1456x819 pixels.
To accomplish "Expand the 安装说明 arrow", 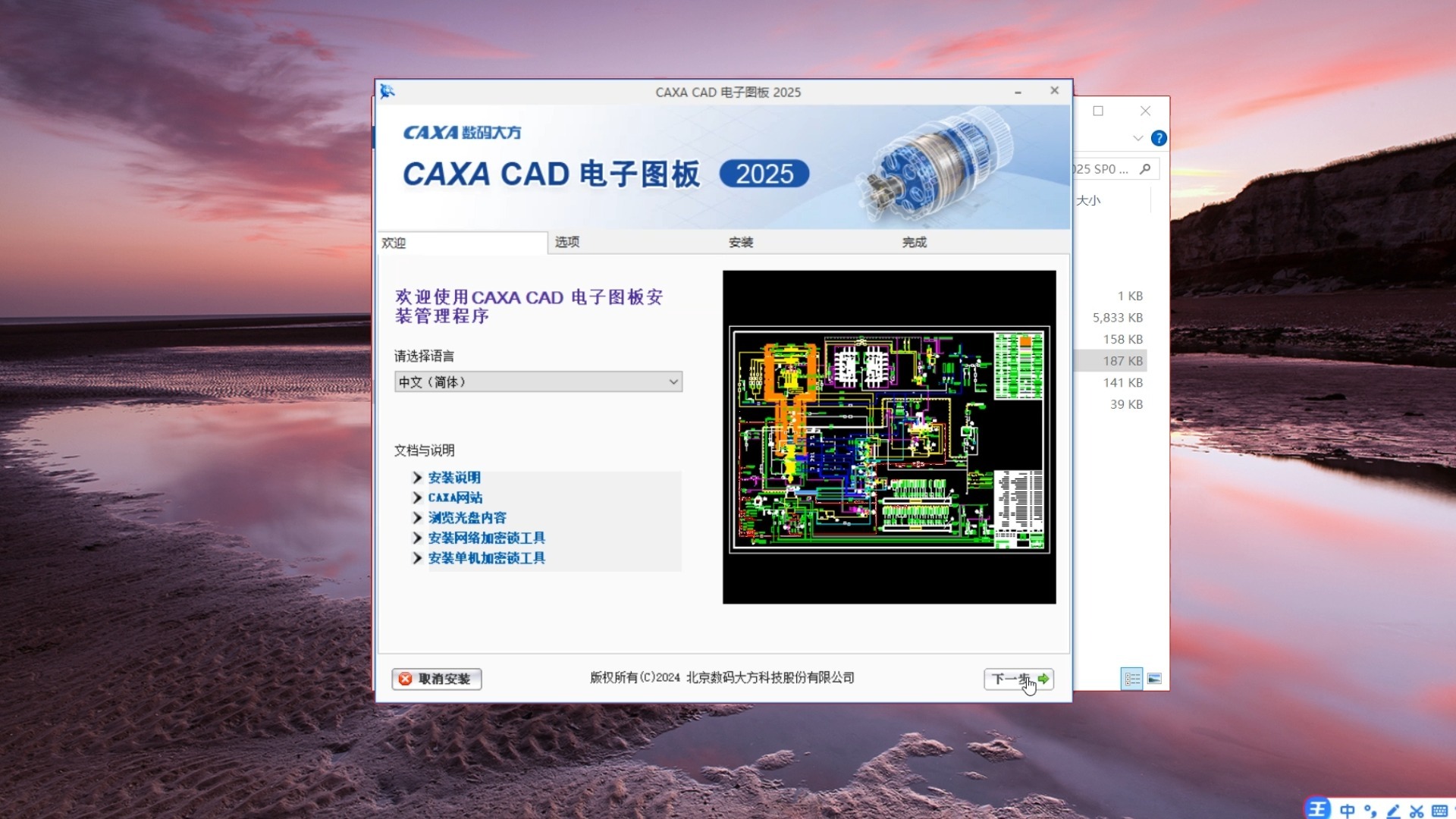I will coord(417,477).
